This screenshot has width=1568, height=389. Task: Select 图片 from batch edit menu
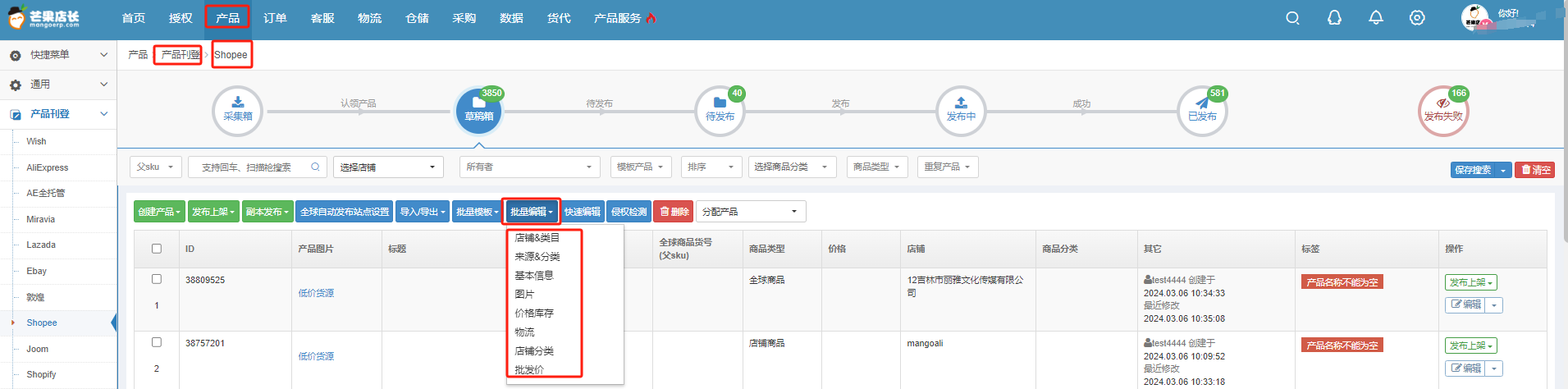524,294
